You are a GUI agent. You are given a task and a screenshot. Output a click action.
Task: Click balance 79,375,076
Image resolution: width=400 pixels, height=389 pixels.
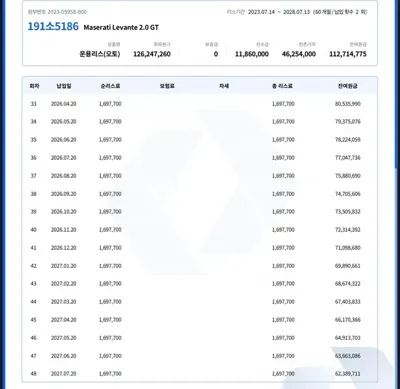348,122
